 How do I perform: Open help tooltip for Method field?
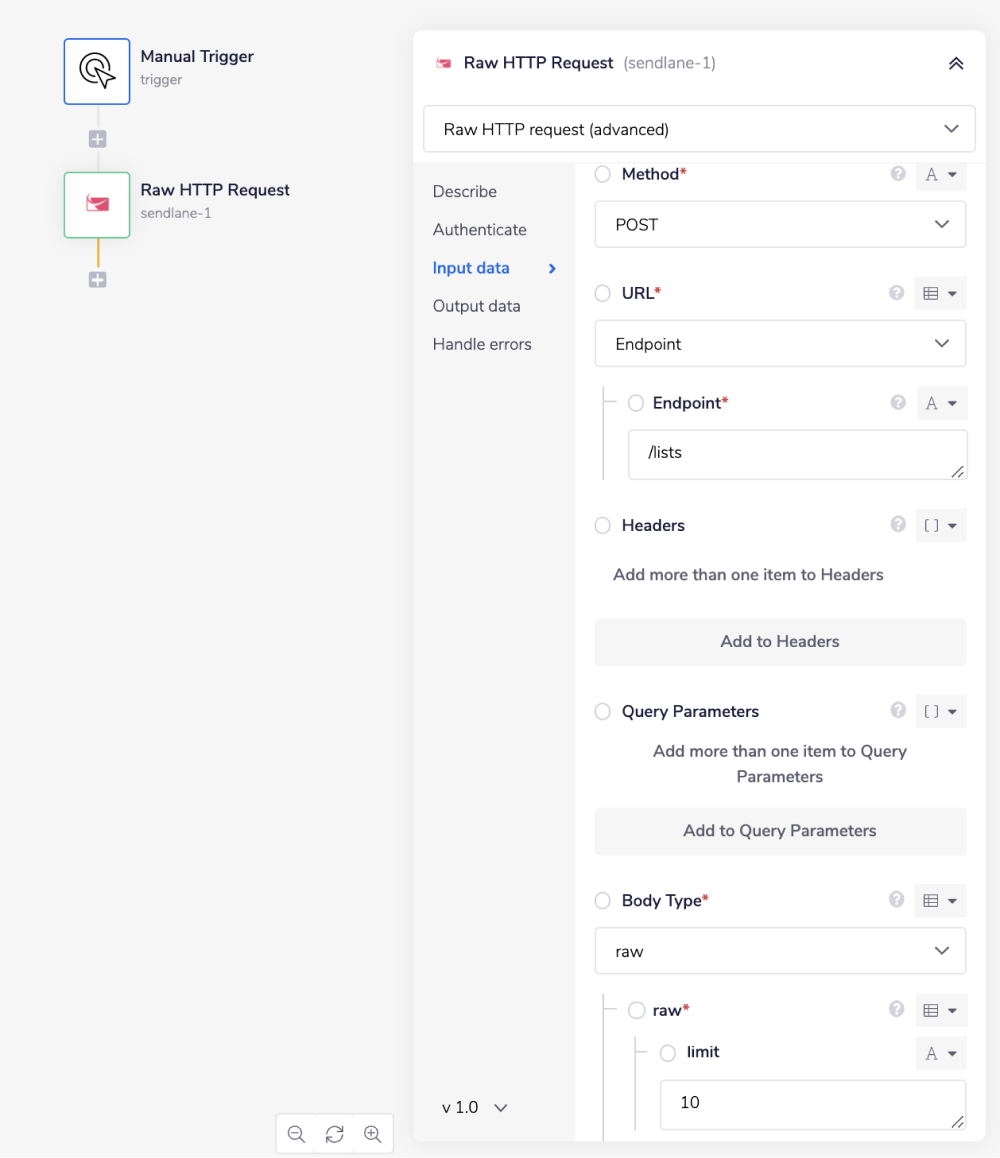(897, 174)
